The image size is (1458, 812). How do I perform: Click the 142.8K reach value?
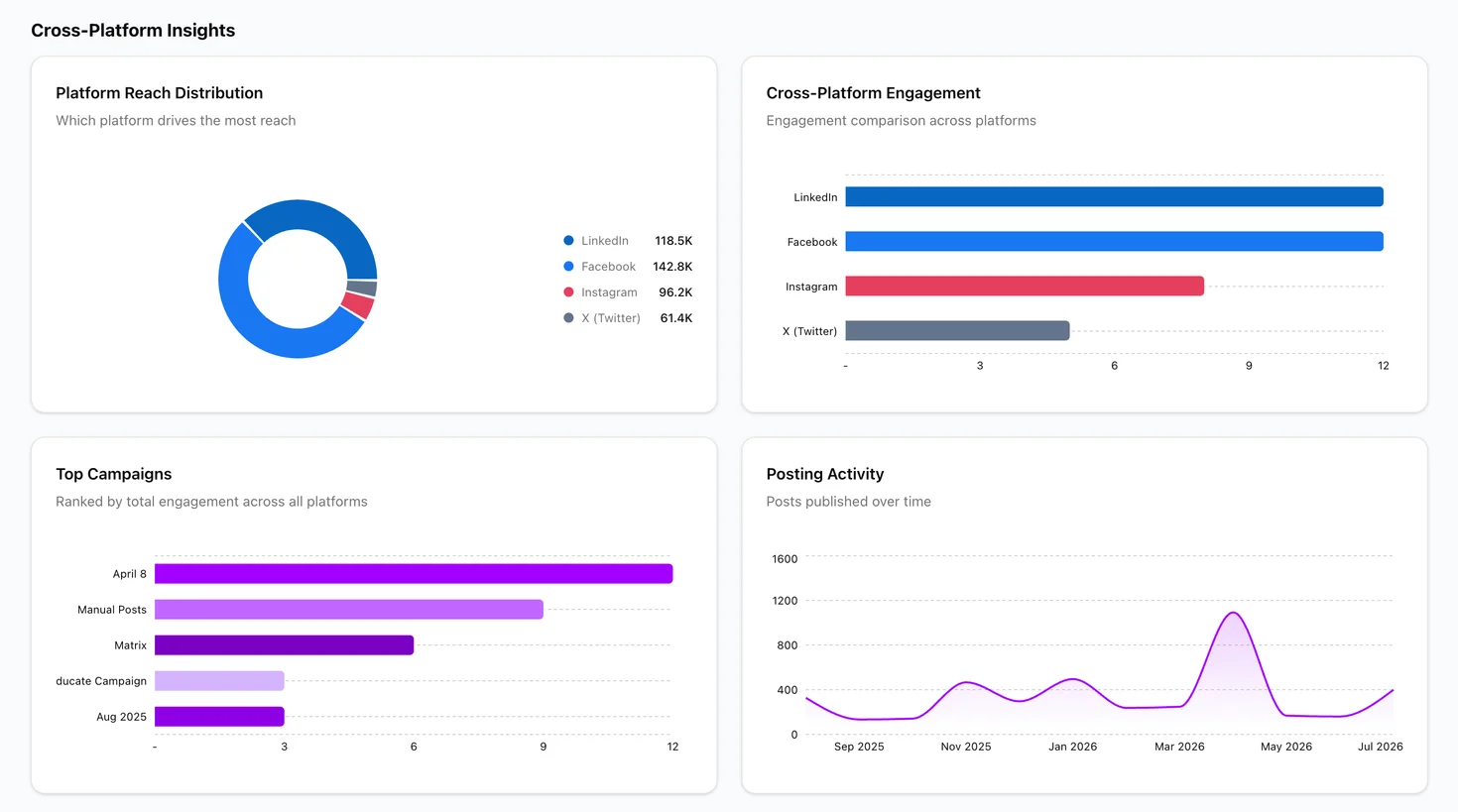(672, 267)
